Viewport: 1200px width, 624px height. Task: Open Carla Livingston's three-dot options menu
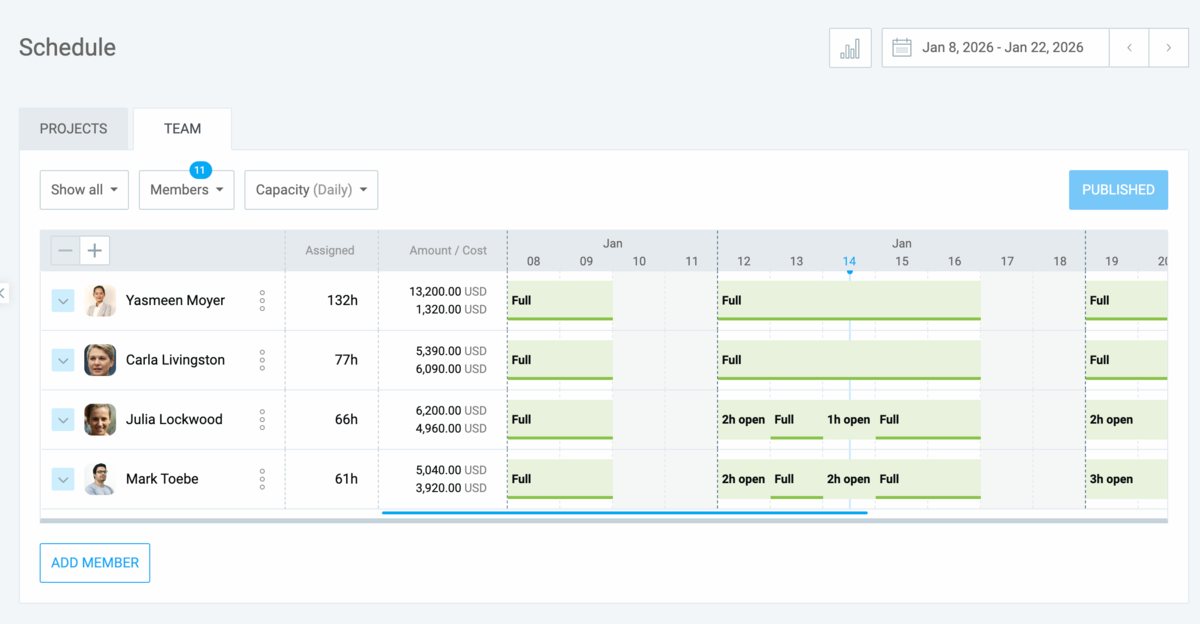pyautogui.click(x=263, y=360)
